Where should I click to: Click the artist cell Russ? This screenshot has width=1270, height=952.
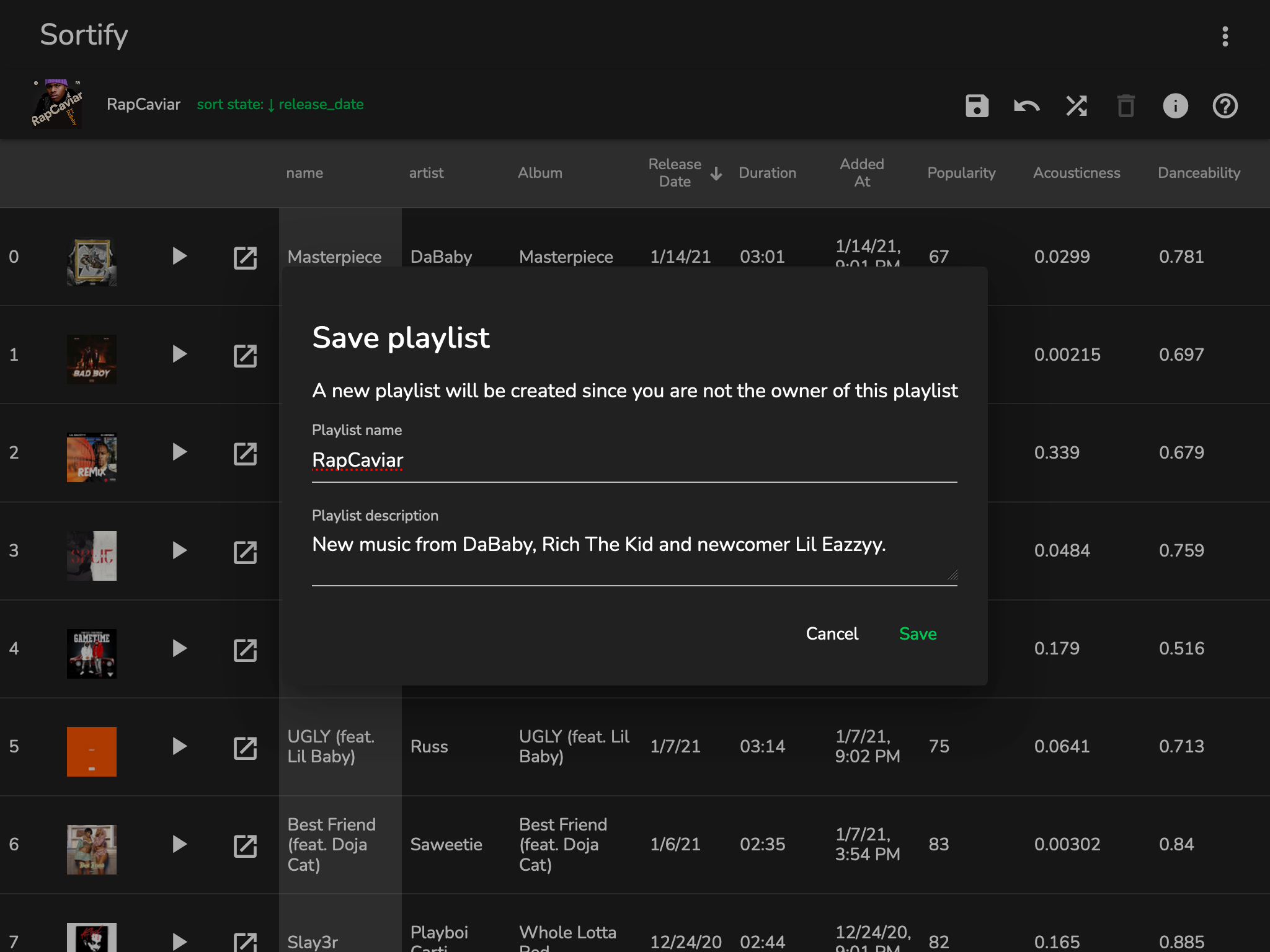(x=429, y=746)
